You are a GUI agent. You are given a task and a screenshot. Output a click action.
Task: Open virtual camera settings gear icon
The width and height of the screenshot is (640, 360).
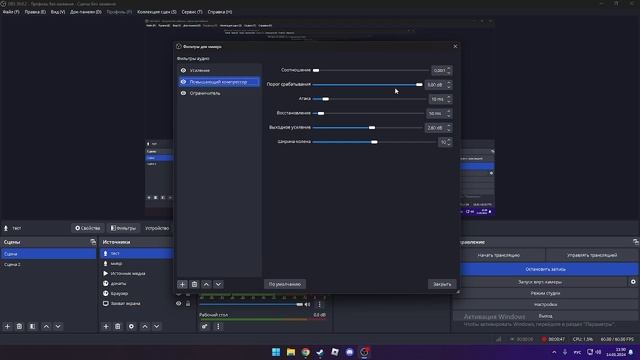pyautogui.click(x=633, y=282)
